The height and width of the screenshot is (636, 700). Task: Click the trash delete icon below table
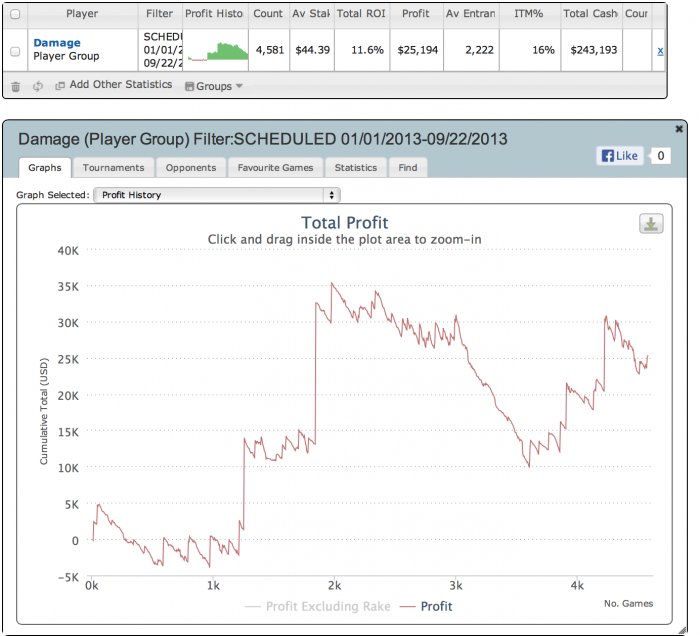16,86
